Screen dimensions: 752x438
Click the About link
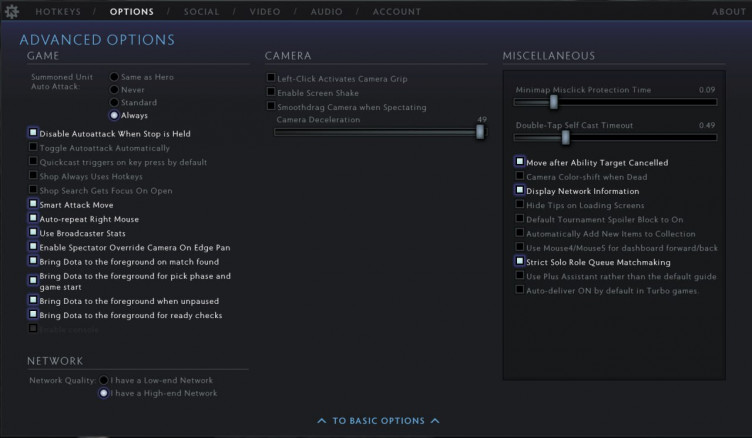(729, 11)
